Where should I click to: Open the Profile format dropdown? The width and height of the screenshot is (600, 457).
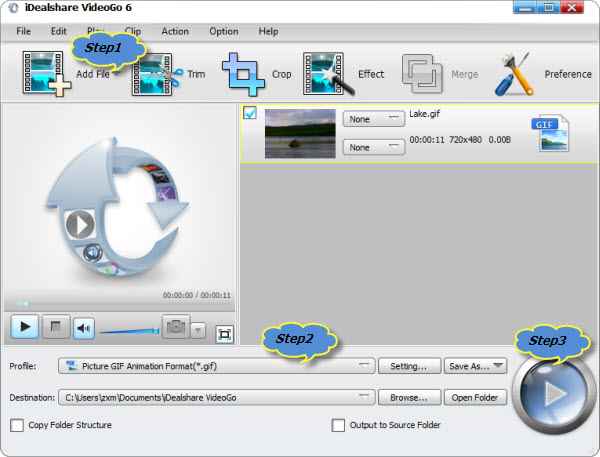pos(217,366)
